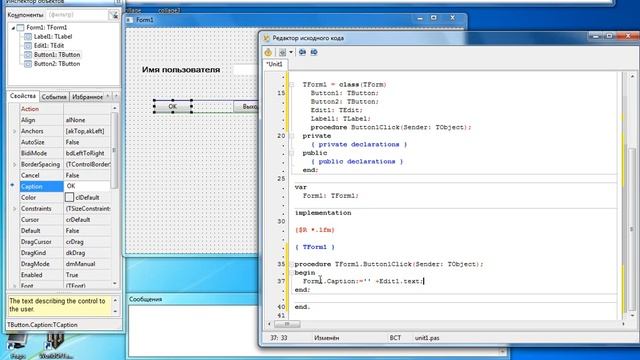This screenshot has height=360, width=640.
Task: Click the left blue jump-back icon in editor toolbar
Action: click(302, 52)
